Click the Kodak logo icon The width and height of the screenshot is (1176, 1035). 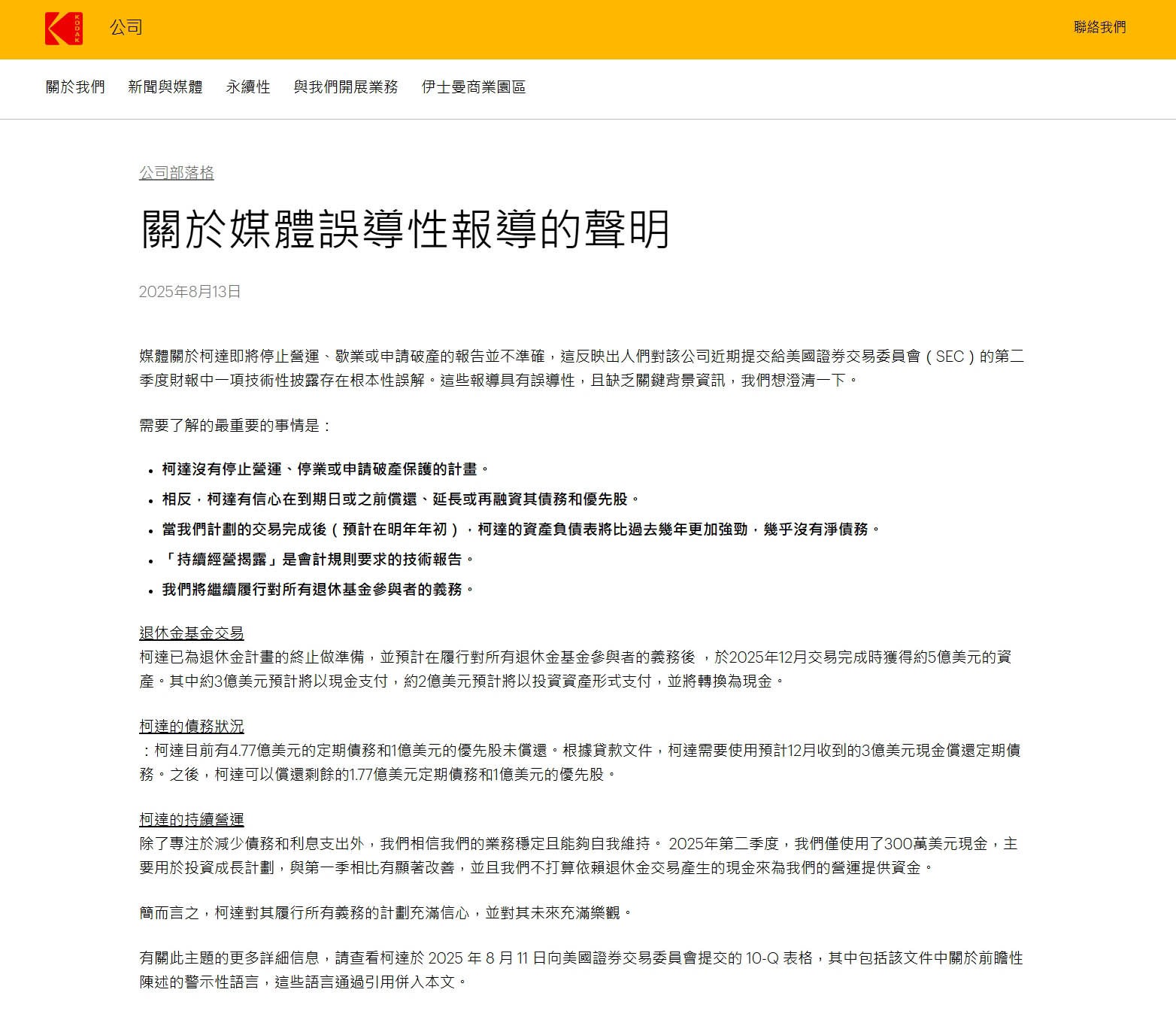point(63,29)
